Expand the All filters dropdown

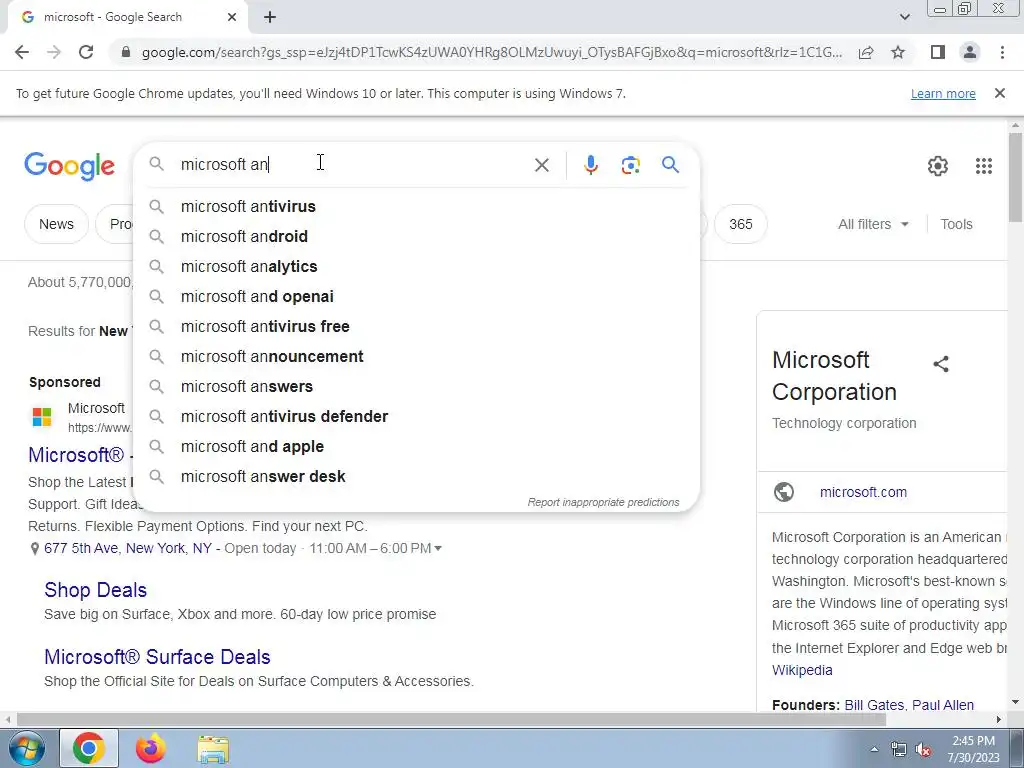pyautogui.click(x=873, y=224)
